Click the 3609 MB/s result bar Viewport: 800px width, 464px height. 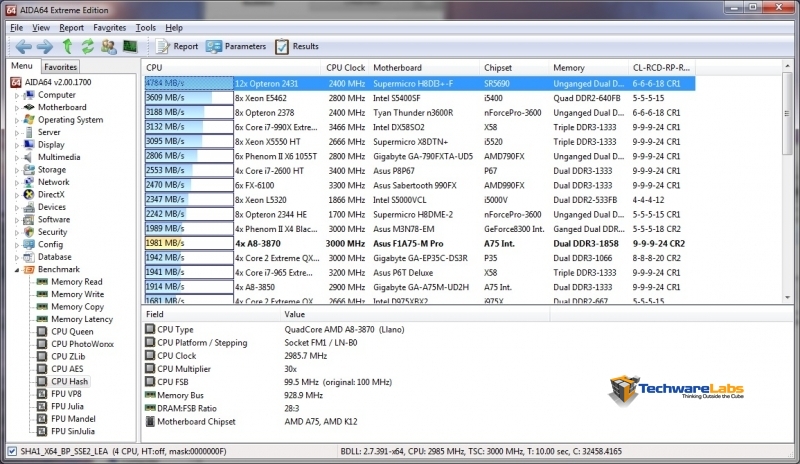pyautogui.click(x=189, y=98)
